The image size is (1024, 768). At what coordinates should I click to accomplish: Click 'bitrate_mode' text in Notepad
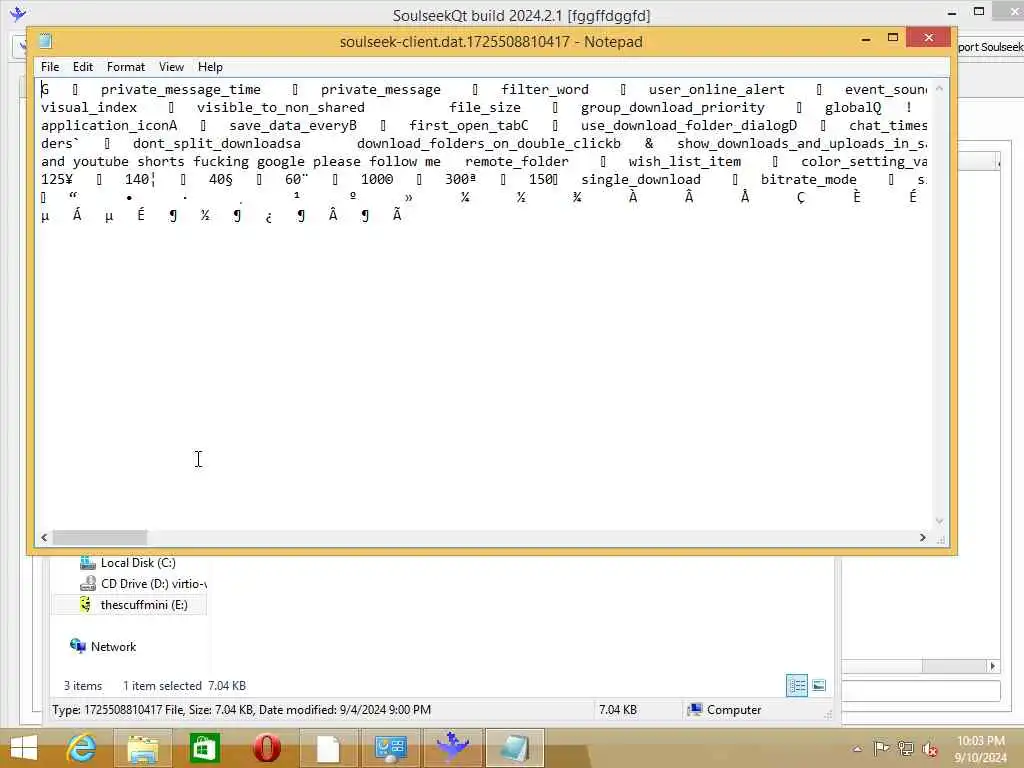(x=808, y=180)
